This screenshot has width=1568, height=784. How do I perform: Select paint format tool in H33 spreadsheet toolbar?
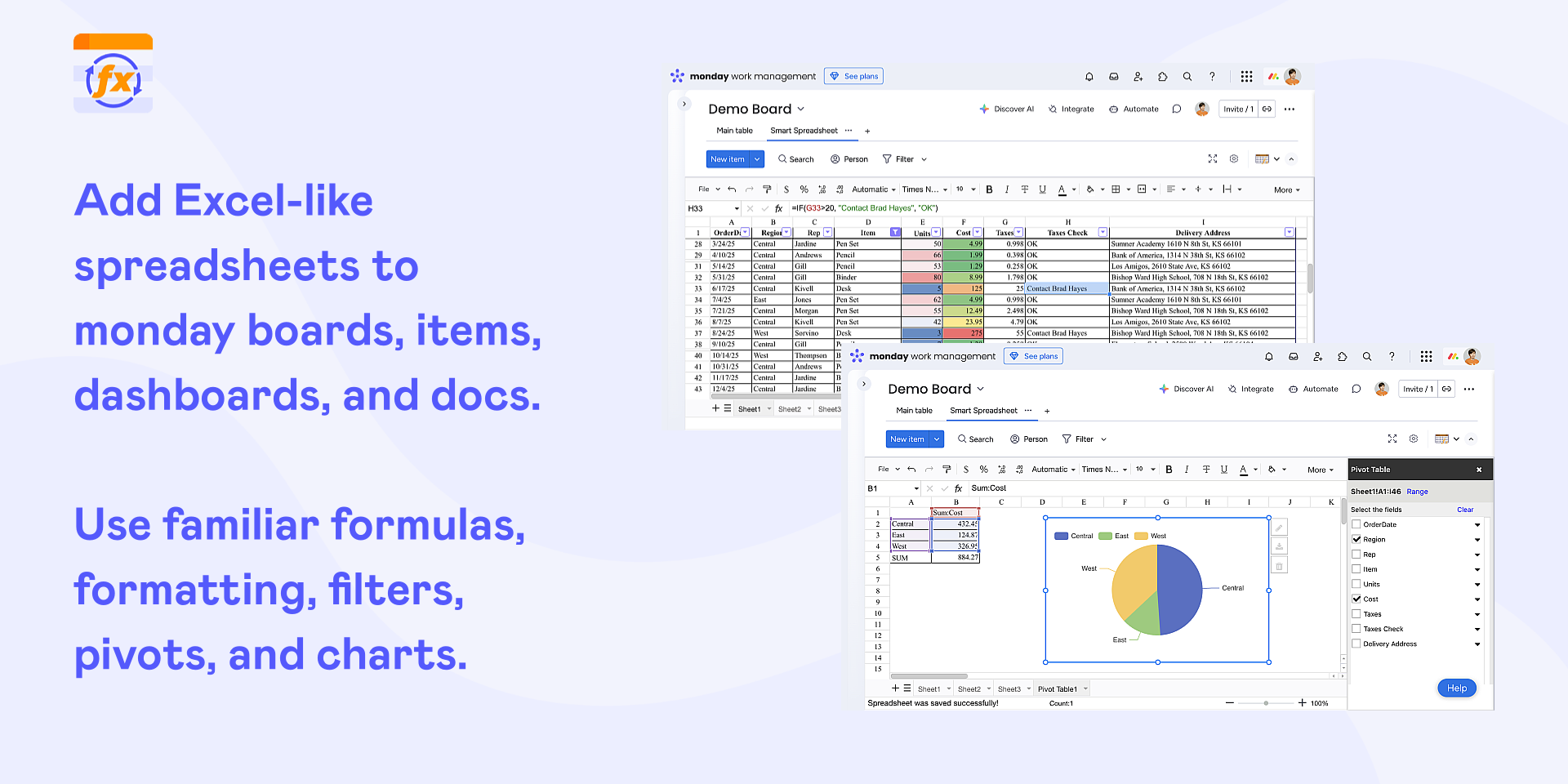(767, 189)
